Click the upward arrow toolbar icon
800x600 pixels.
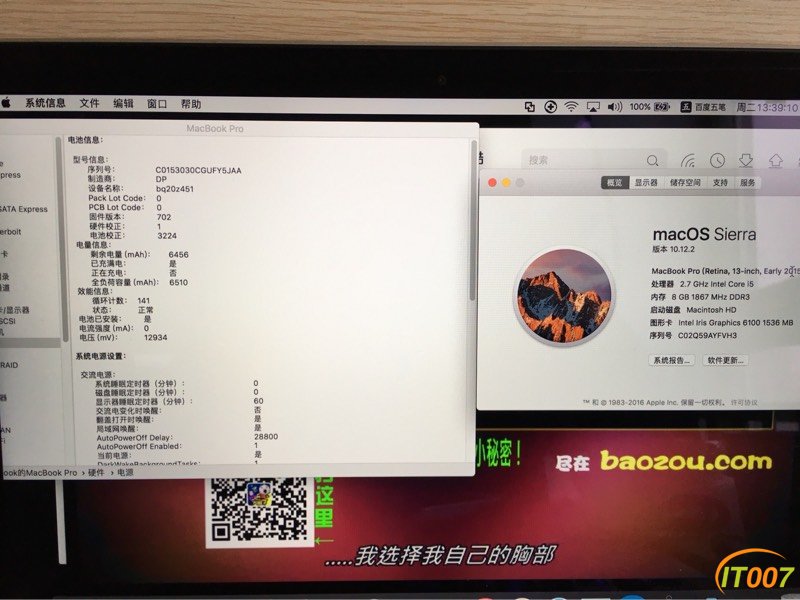coord(776,161)
